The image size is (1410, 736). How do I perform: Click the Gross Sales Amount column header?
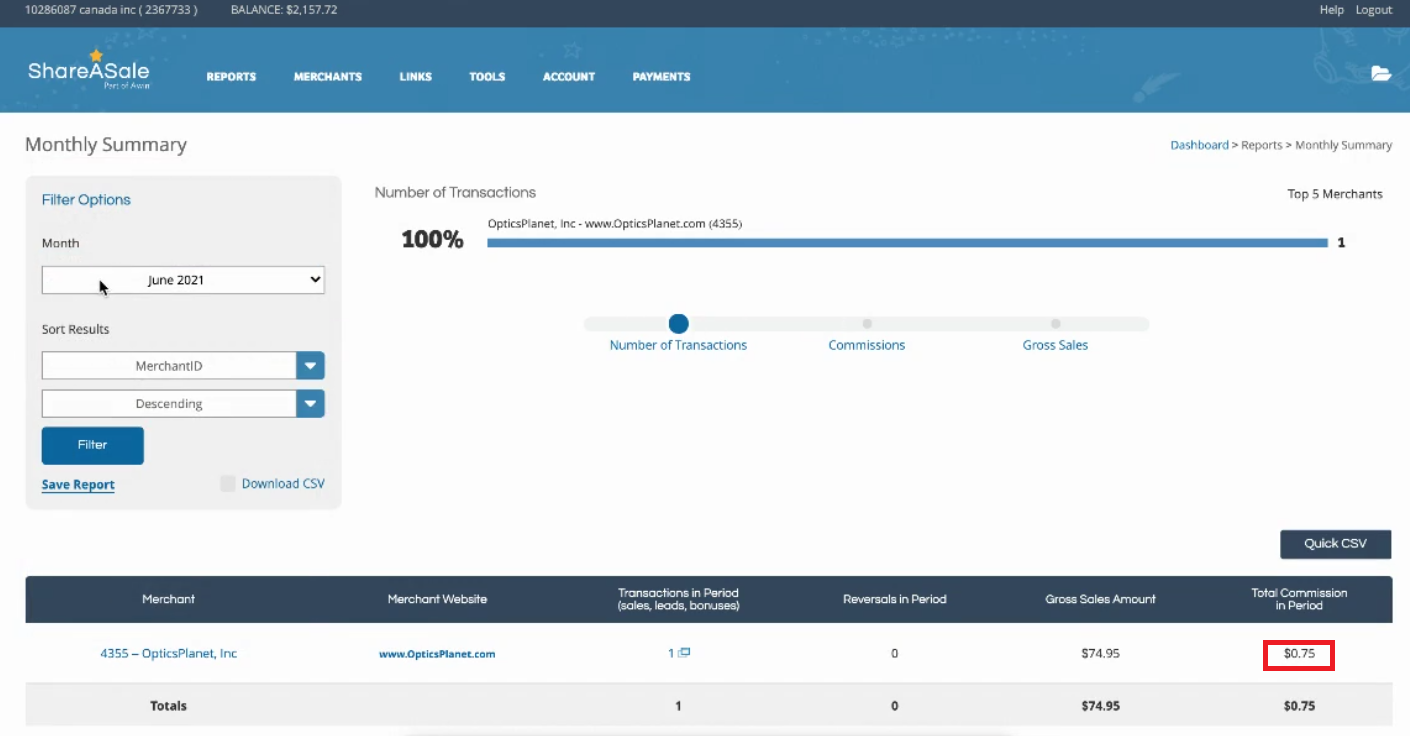[1100, 599]
